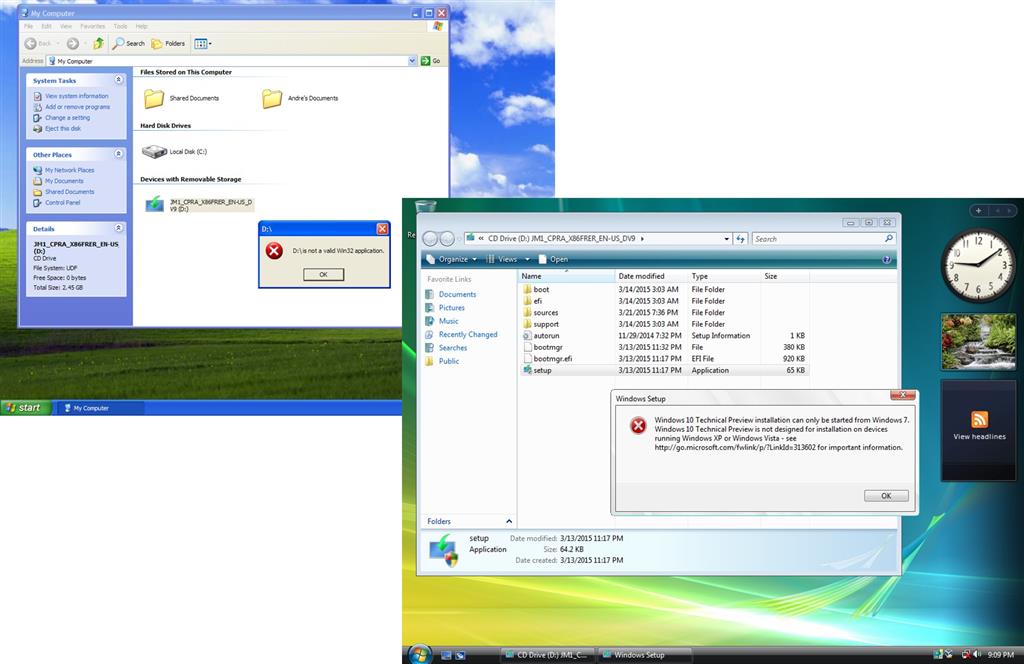Click the Go button beside address bar
This screenshot has height=664, width=1024.
[x=430, y=61]
